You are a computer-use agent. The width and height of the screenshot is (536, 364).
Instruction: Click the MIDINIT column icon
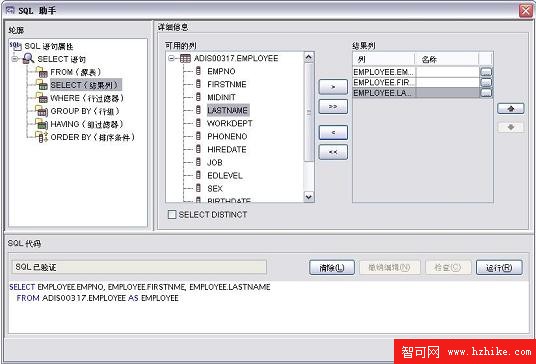click(x=198, y=97)
